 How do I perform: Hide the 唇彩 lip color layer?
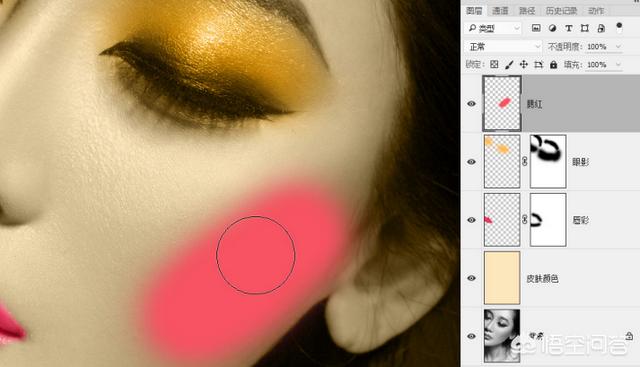click(x=471, y=220)
